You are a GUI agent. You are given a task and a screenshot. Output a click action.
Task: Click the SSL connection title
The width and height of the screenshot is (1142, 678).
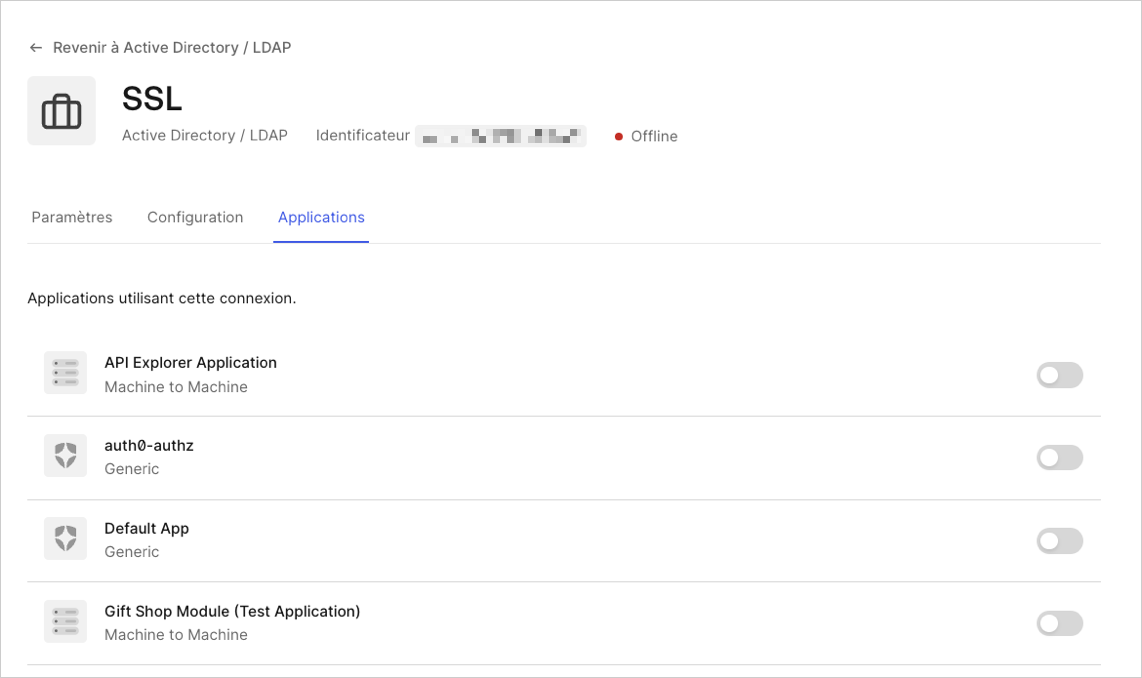click(x=151, y=99)
